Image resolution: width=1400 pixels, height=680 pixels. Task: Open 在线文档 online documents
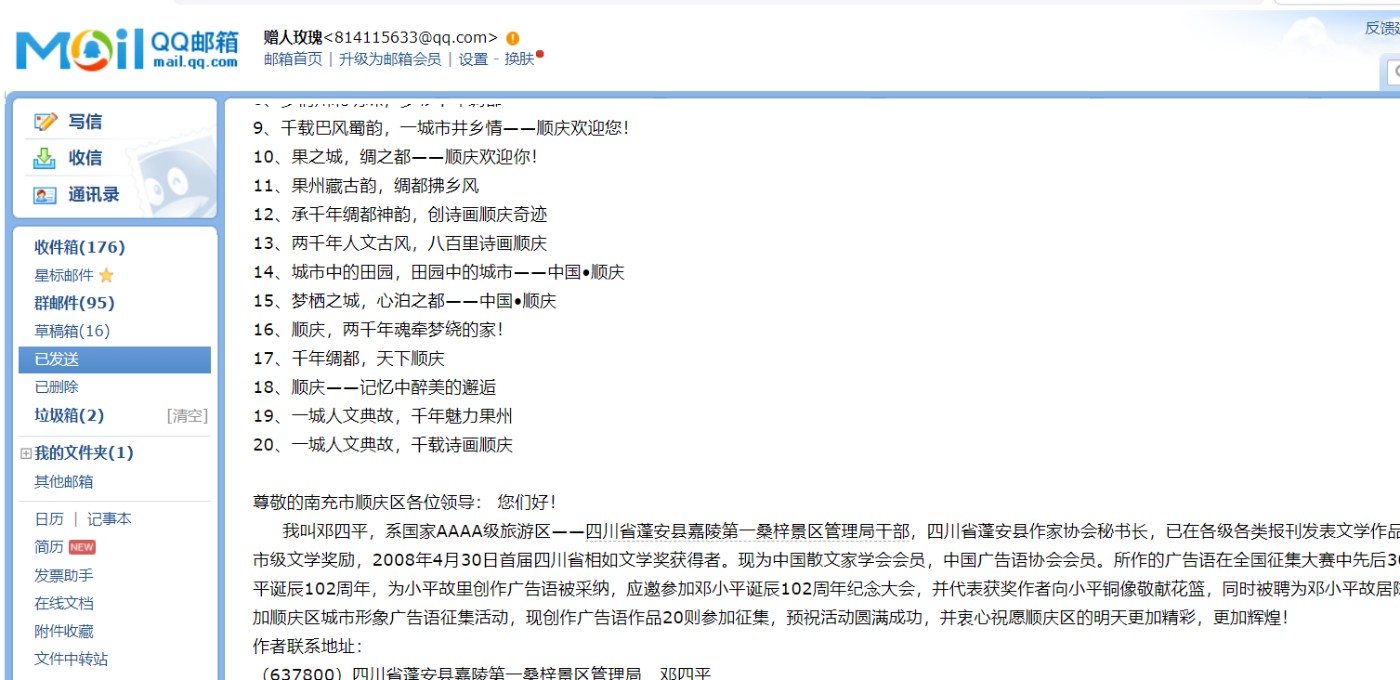point(64,603)
